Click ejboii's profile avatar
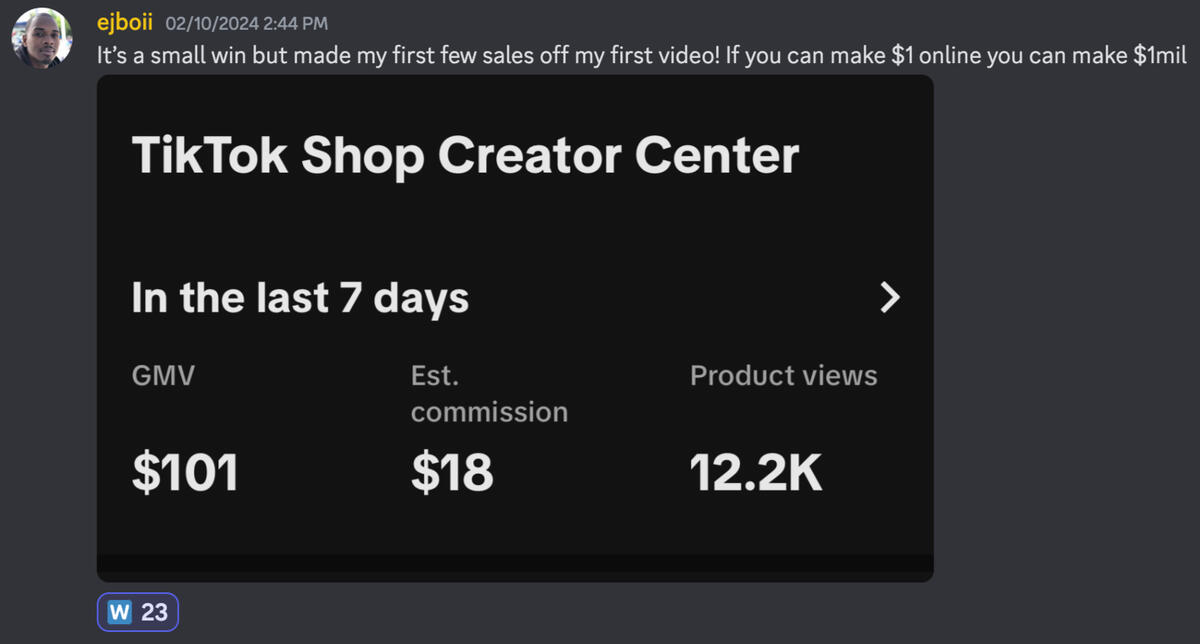This screenshot has height=644, width=1200. tap(42, 40)
